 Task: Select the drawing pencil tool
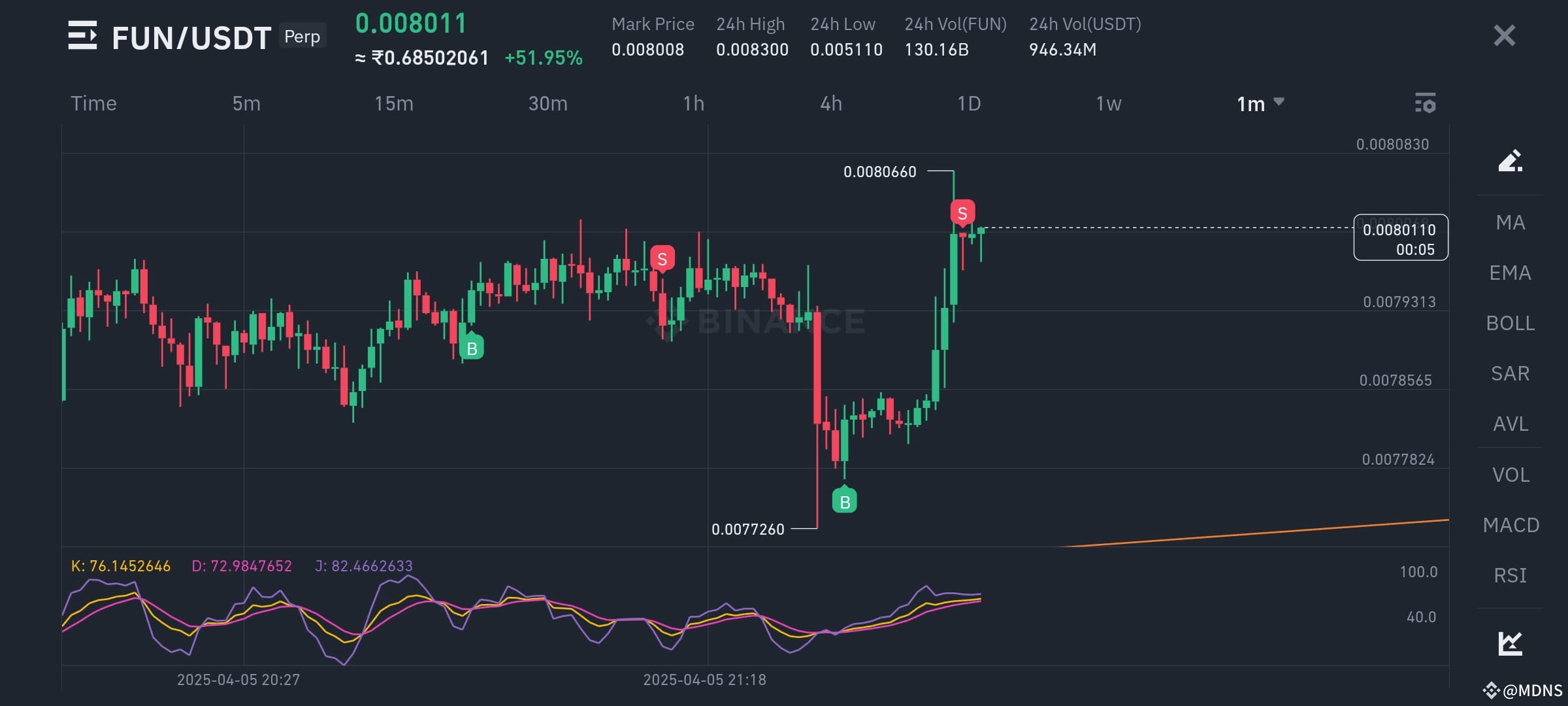point(1510,161)
